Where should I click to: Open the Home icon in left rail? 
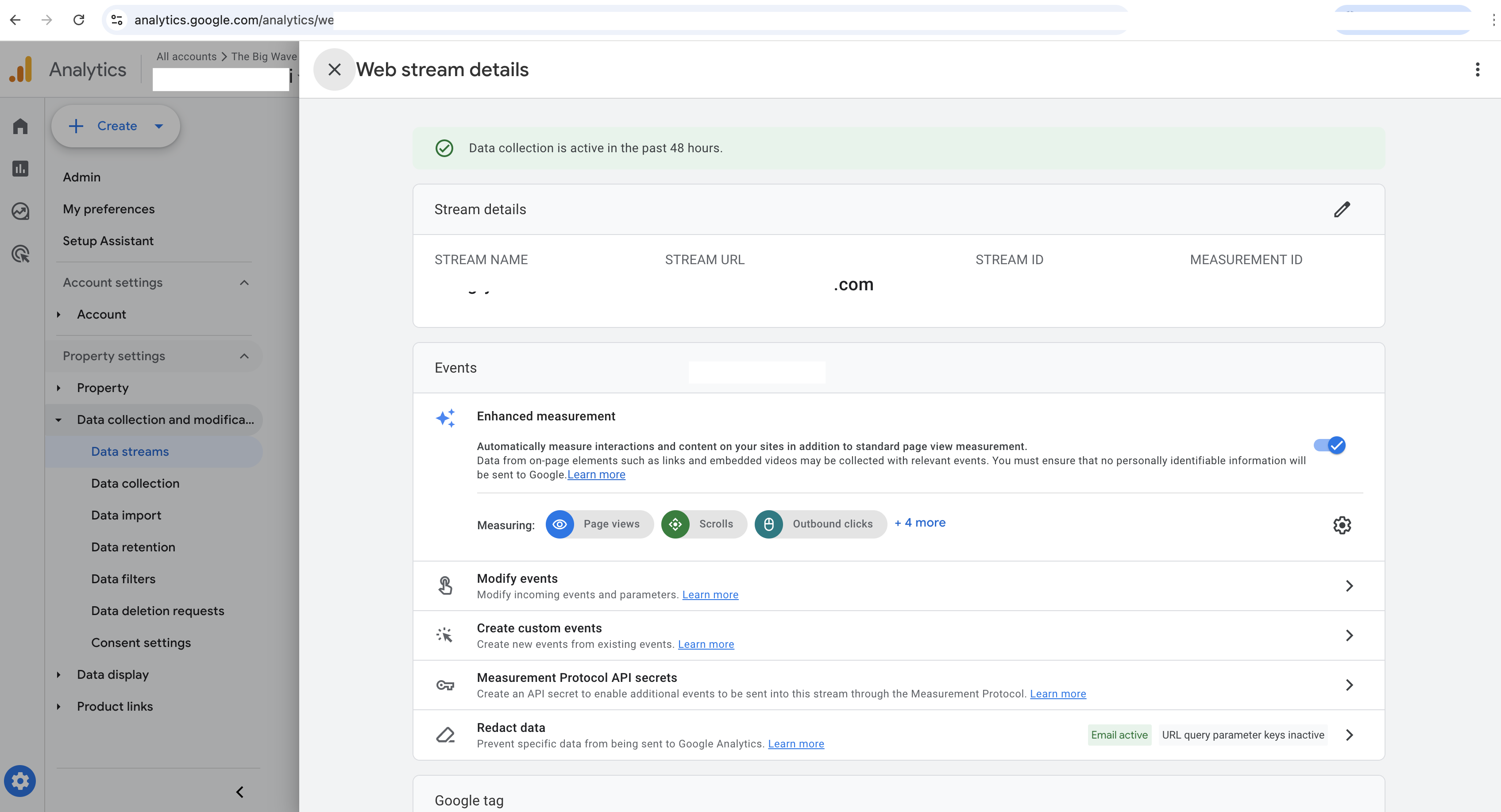pyautogui.click(x=20, y=127)
